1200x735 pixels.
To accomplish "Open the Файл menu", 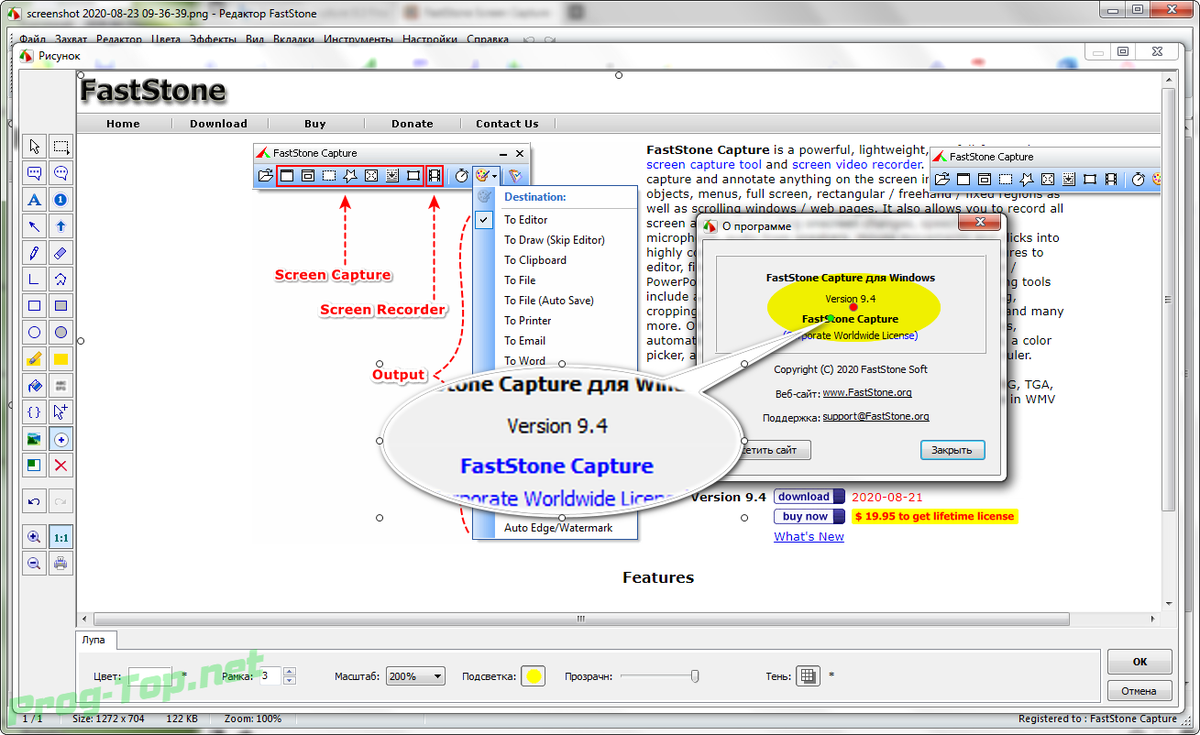I will click(33, 40).
